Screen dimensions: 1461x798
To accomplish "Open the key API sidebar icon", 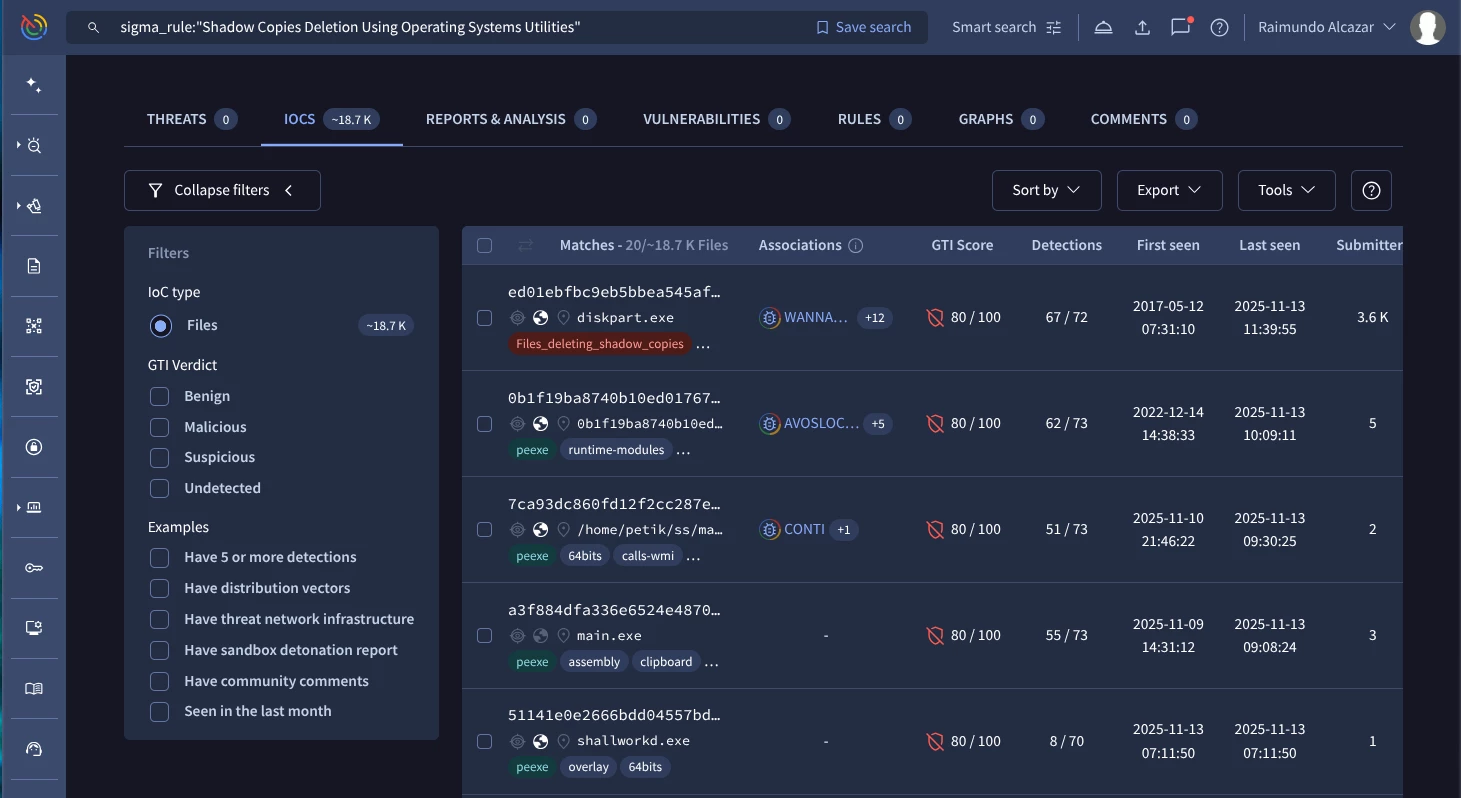I will point(34,568).
